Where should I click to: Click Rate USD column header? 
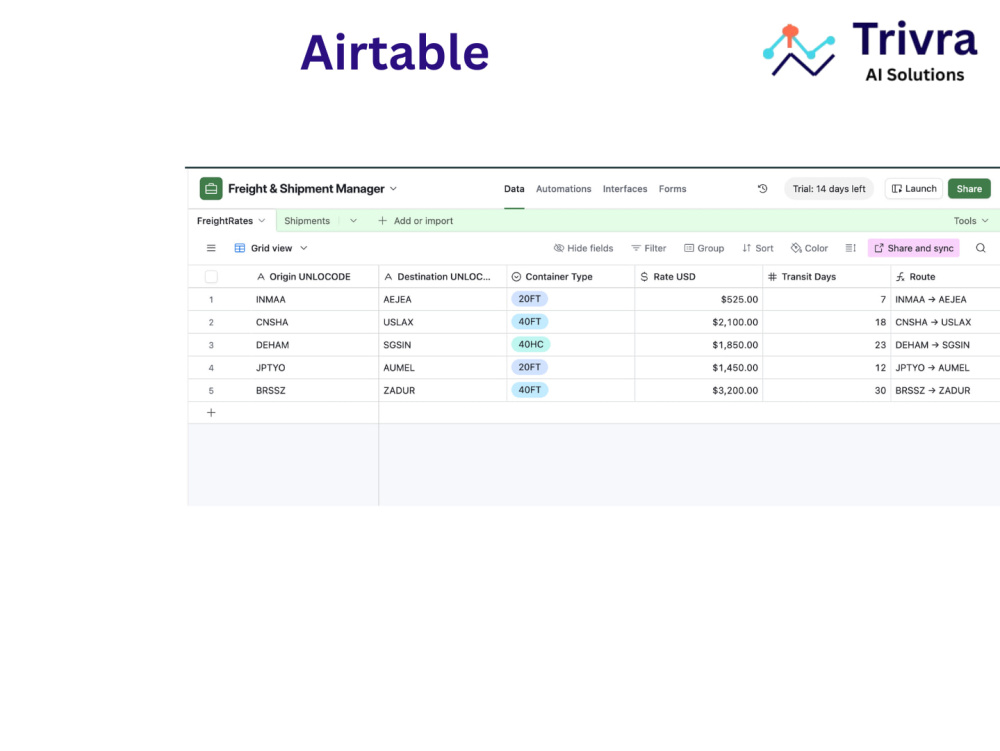(699, 277)
